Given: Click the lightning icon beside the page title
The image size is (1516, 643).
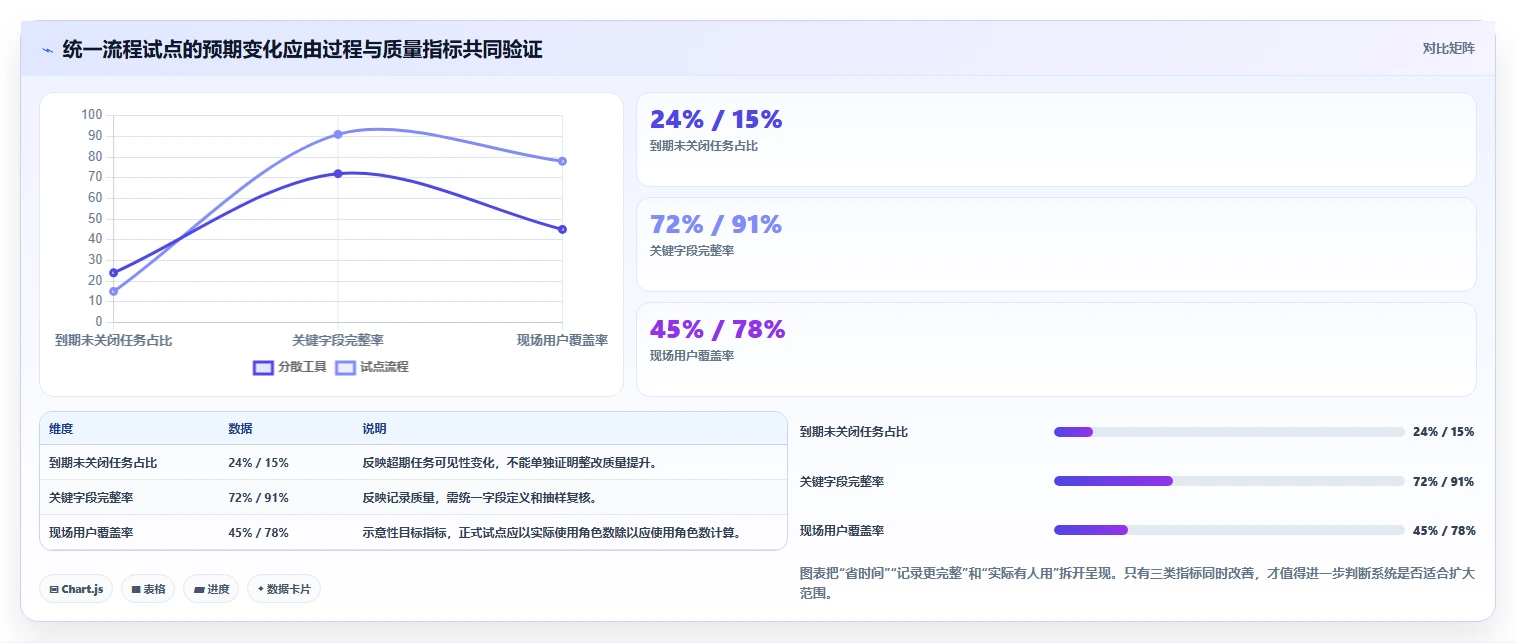Looking at the screenshot, I should [x=48, y=50].
